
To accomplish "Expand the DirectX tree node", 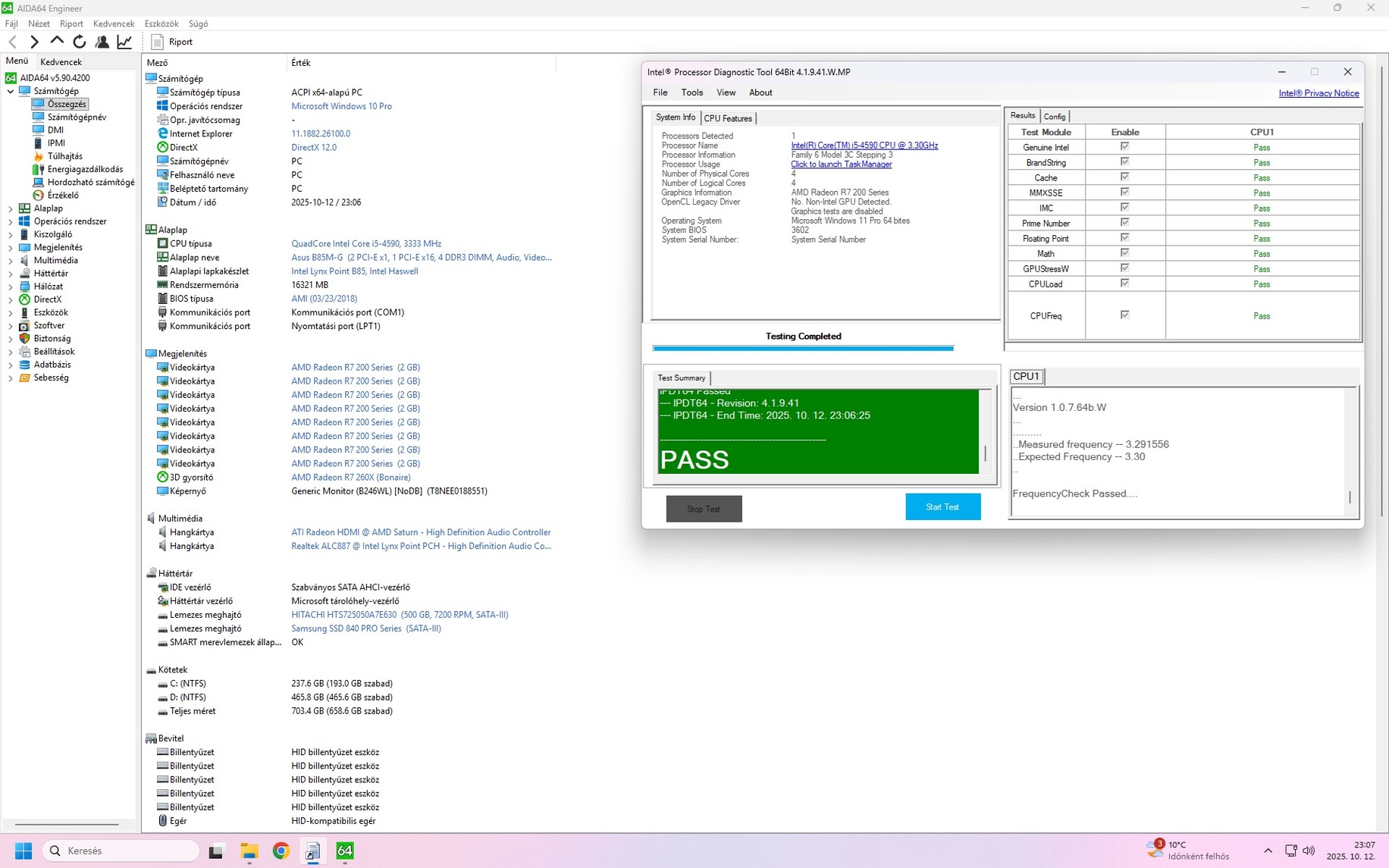I will [x=11, y=299].
